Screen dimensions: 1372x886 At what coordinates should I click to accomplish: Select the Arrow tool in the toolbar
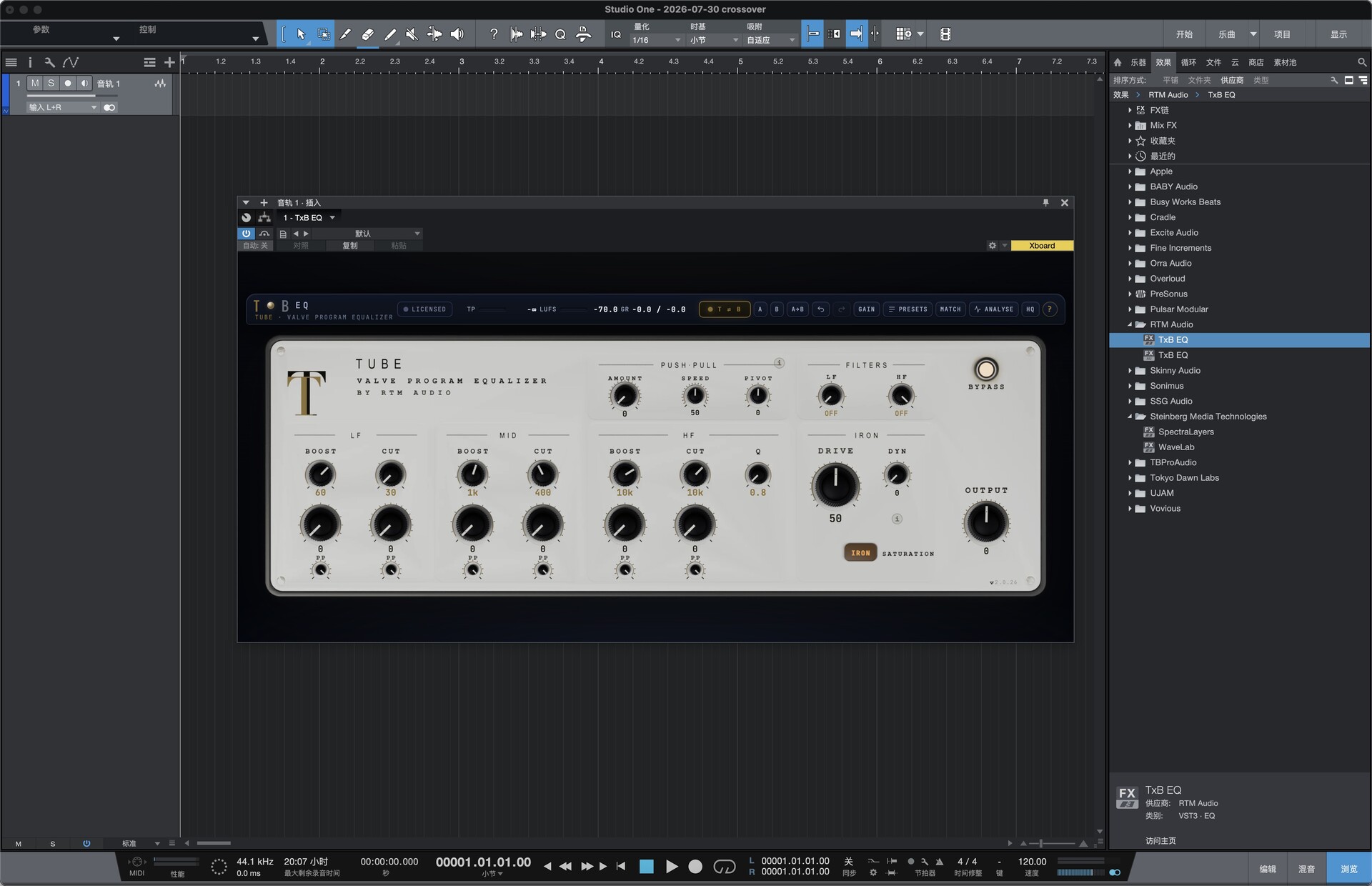coord(301,34)
